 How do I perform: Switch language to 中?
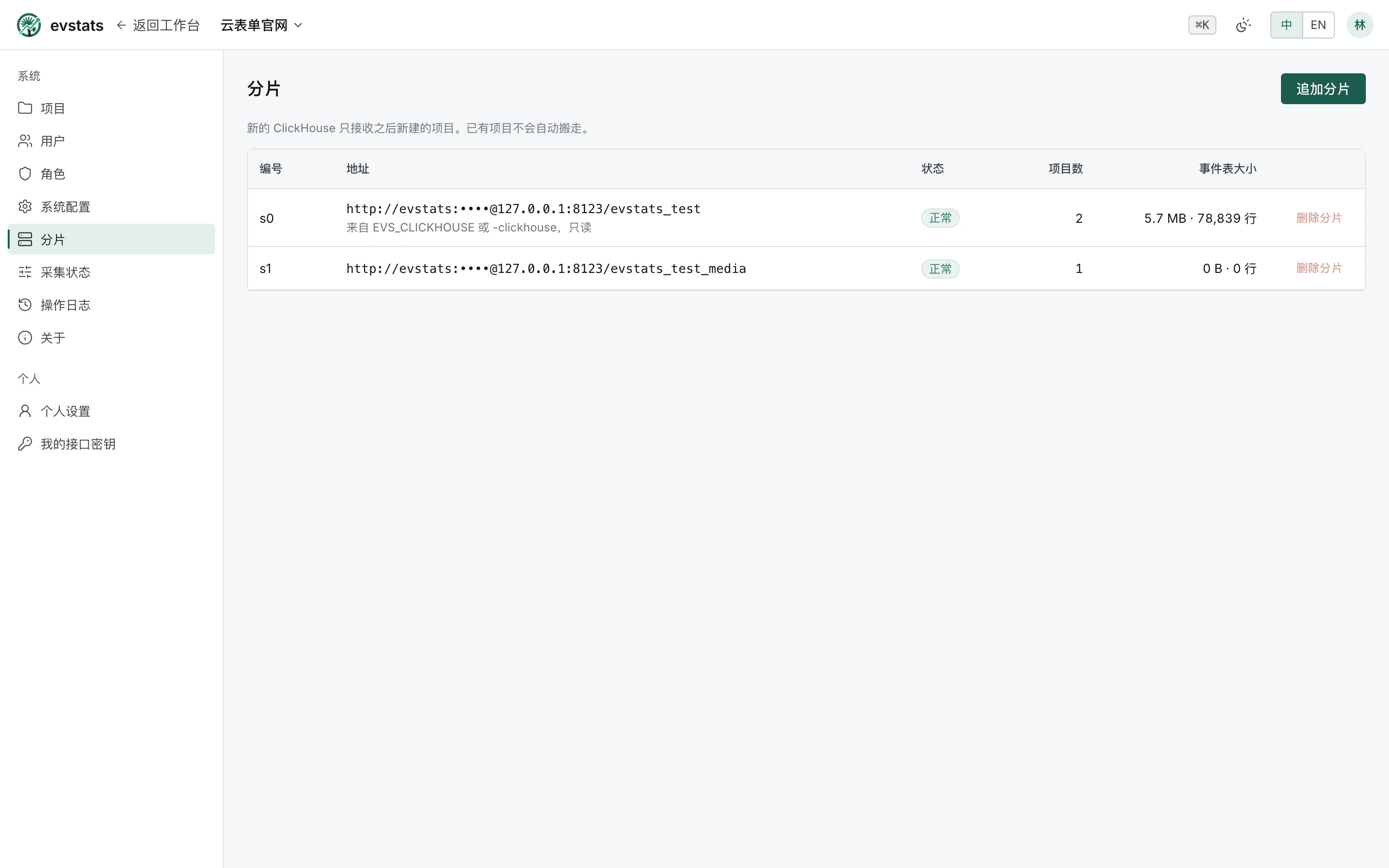click(1286, 25)
